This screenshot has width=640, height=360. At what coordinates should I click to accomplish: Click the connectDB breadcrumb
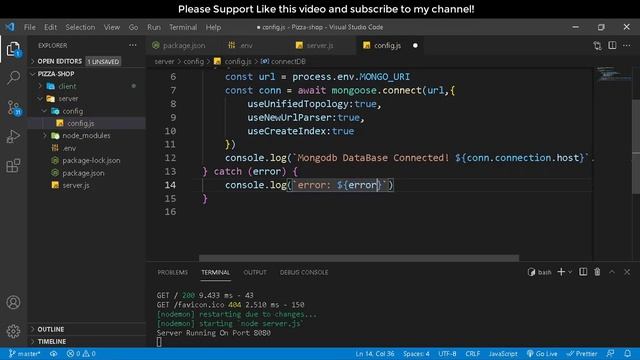(283, 61)
